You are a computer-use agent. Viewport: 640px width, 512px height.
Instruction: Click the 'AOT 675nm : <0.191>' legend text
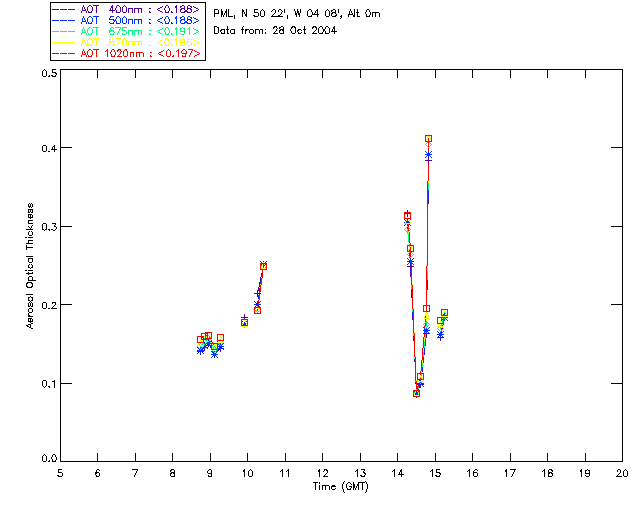coord(140,31)
